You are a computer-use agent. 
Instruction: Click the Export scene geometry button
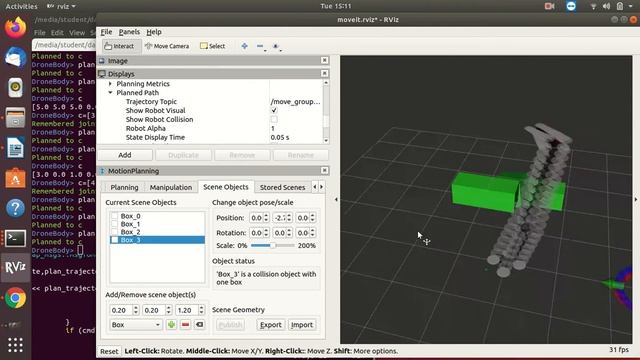(x=271, y=324)
